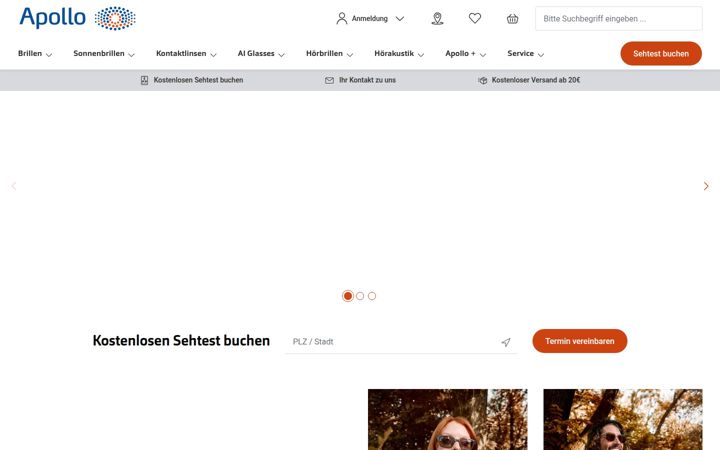Click the package icon beside Kostenloser Versand
720x450 pixels.
(483, 80)
